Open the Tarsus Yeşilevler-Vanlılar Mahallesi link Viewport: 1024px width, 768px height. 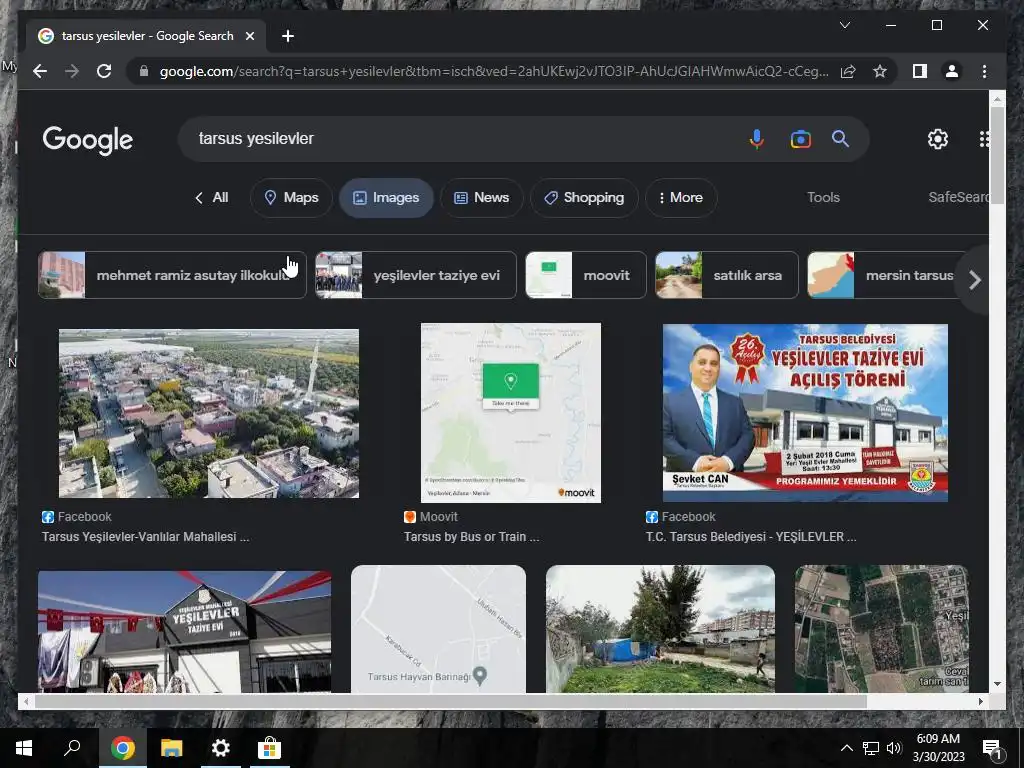click(146, 537)
